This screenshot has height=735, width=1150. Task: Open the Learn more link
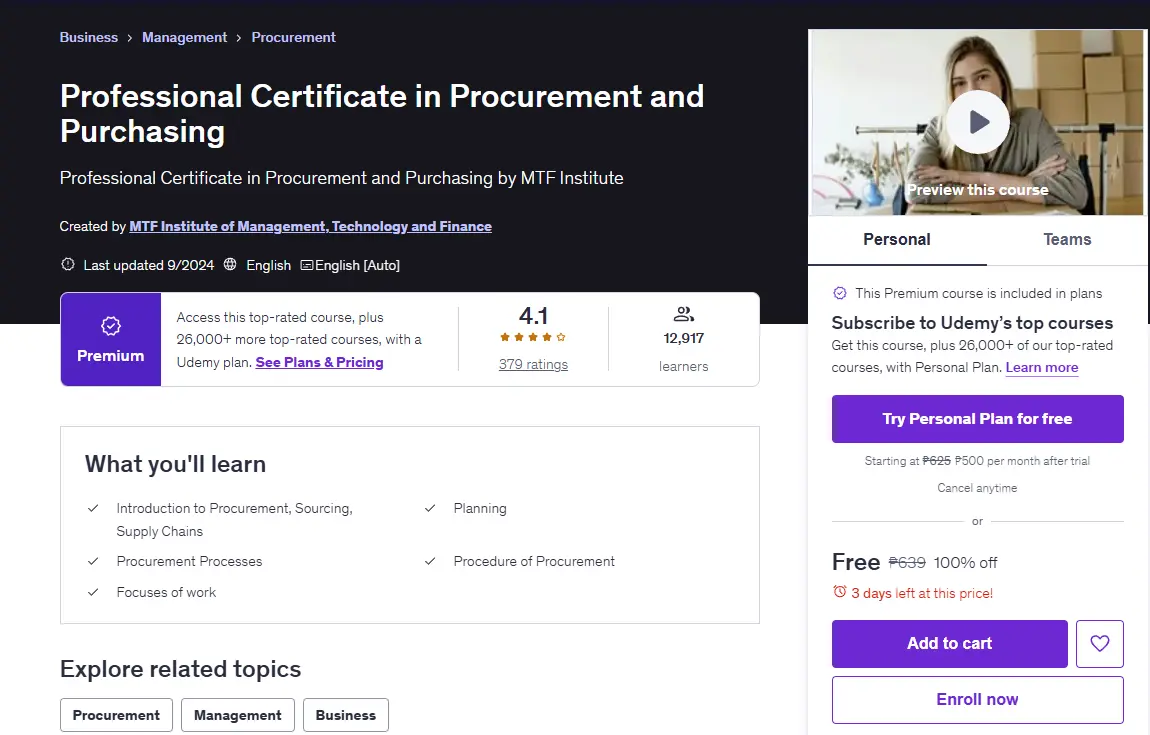pyautogui.click(x=1041, y=368)
